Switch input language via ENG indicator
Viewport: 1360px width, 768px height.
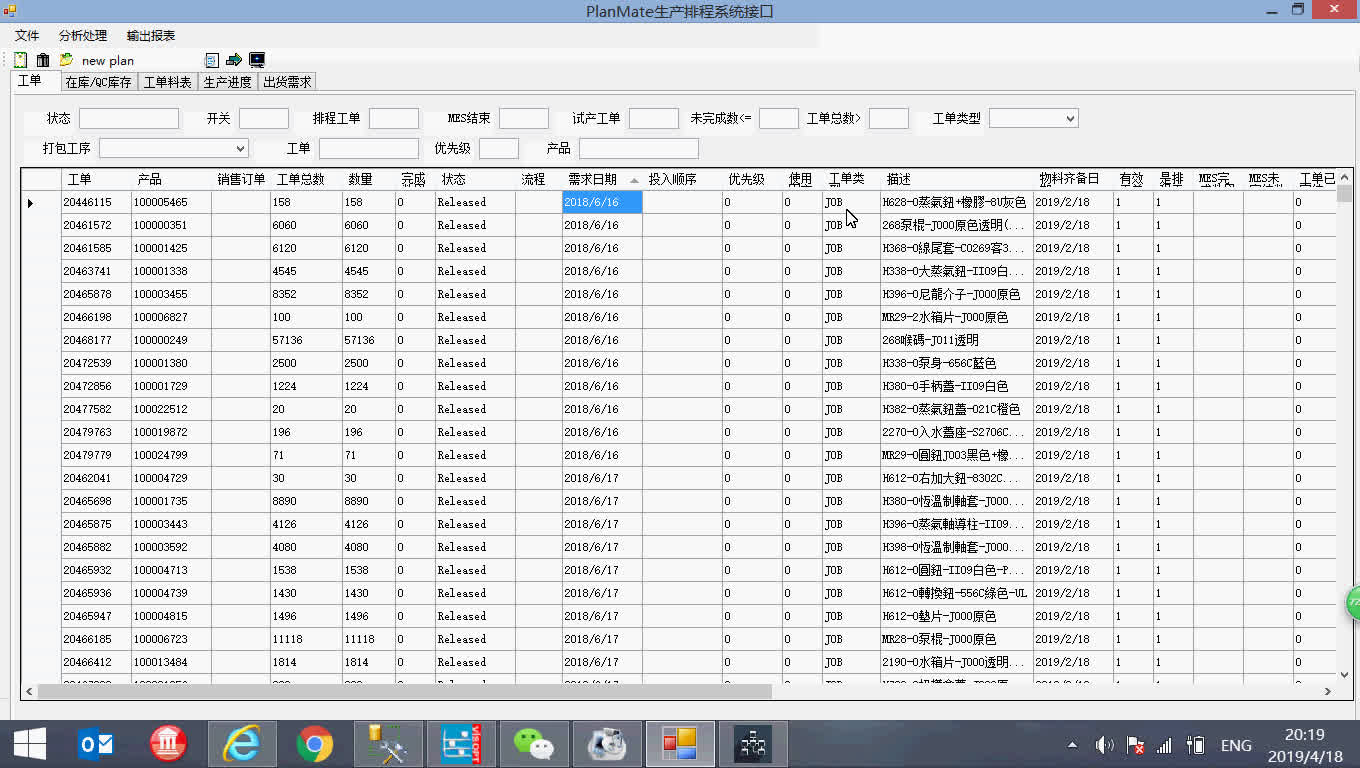point(1236,745)
